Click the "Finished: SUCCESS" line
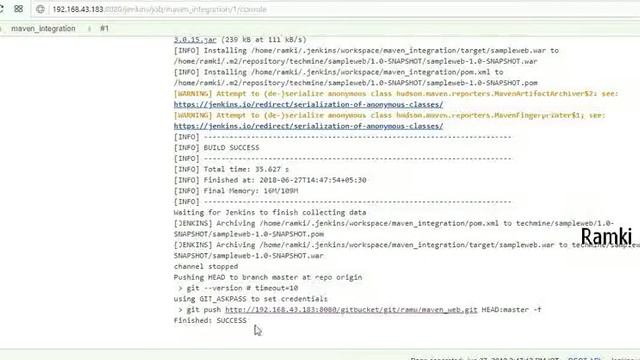The height and width of the screenshot is (360, 640). pyautogui.click(x=210, y=320)
